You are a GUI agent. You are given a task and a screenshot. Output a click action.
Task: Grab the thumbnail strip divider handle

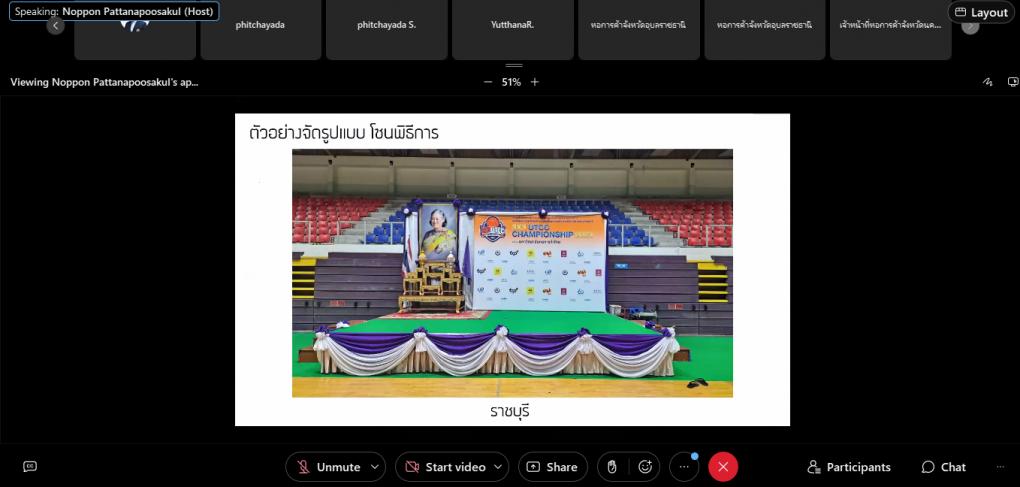click(514, 66)
